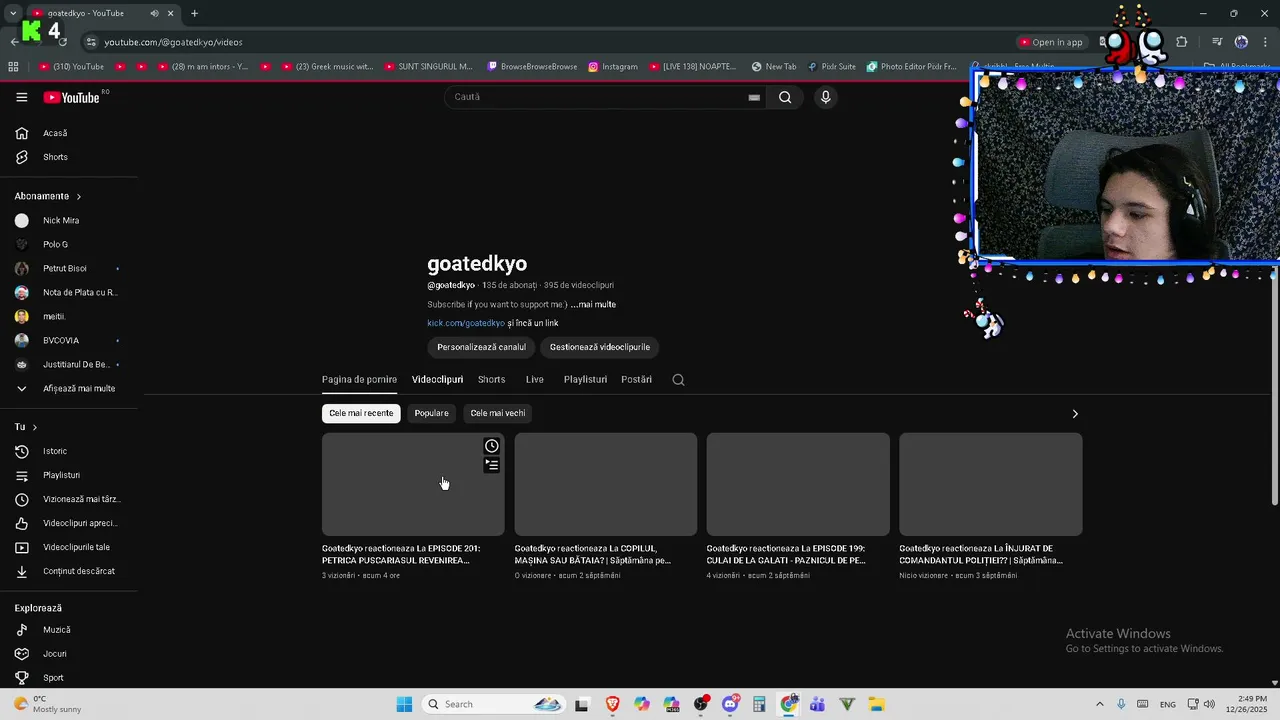
Task: Open Instagram bookmark
Action: (x=613, y=67)
